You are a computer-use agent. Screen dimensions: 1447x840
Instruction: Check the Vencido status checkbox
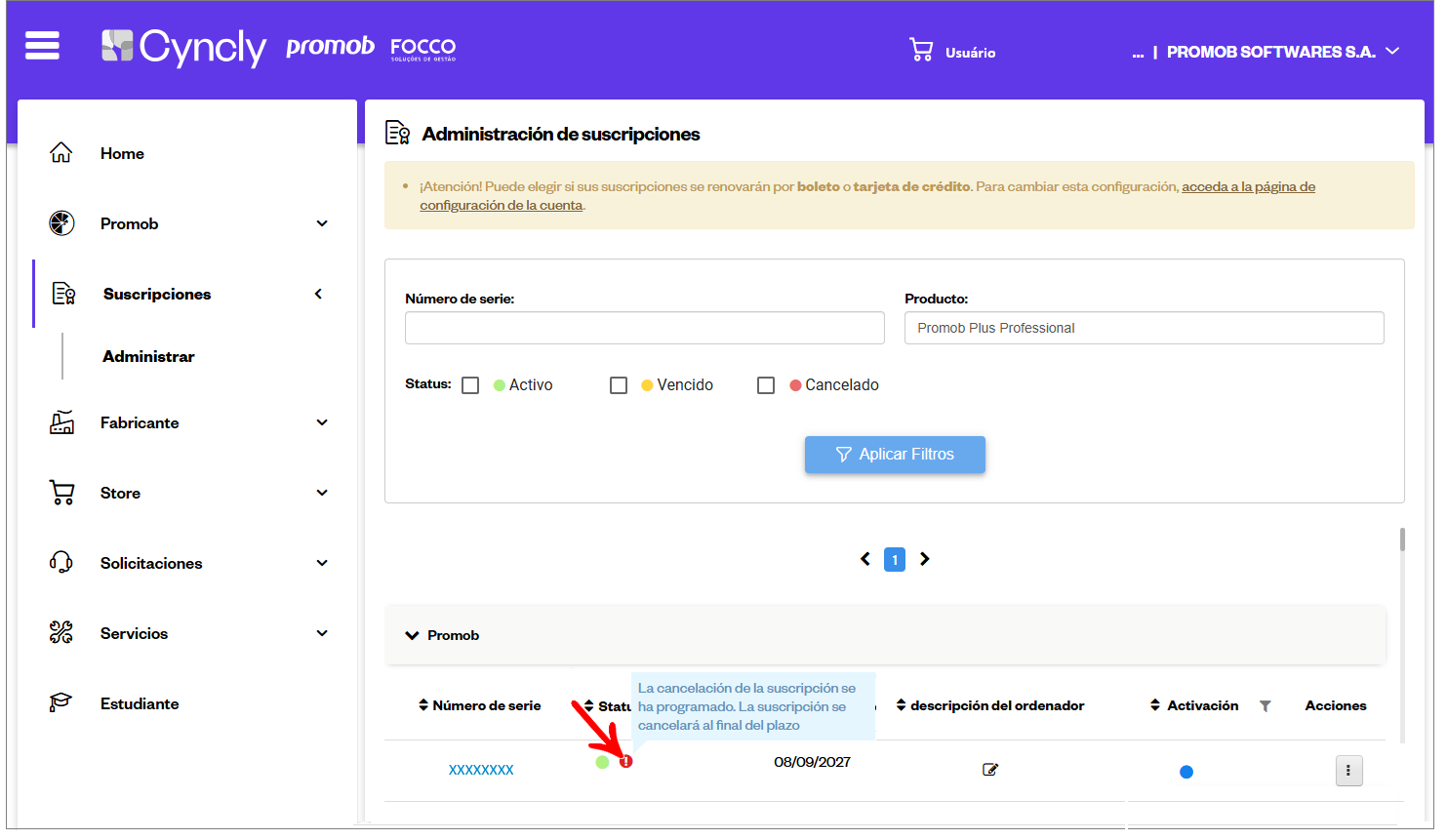tap(619, 385)
